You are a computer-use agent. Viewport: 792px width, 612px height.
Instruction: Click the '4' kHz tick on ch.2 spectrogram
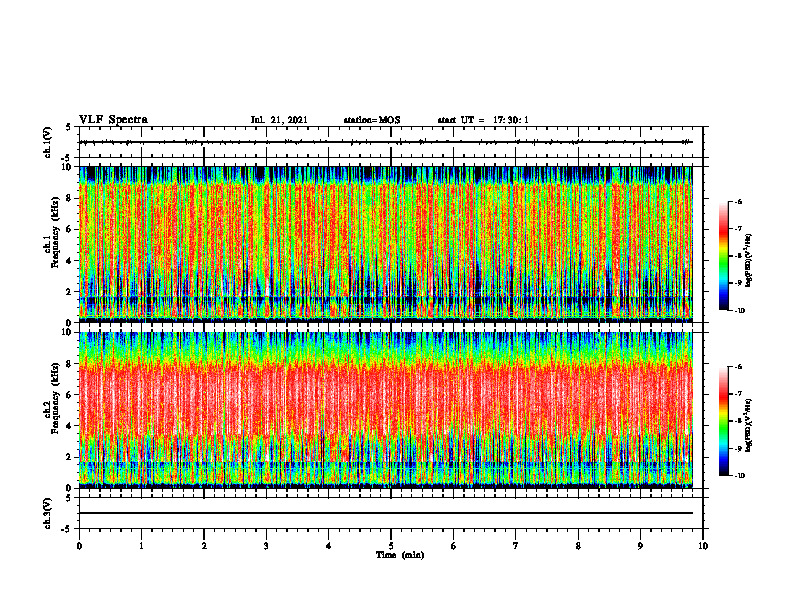point(70,426)
